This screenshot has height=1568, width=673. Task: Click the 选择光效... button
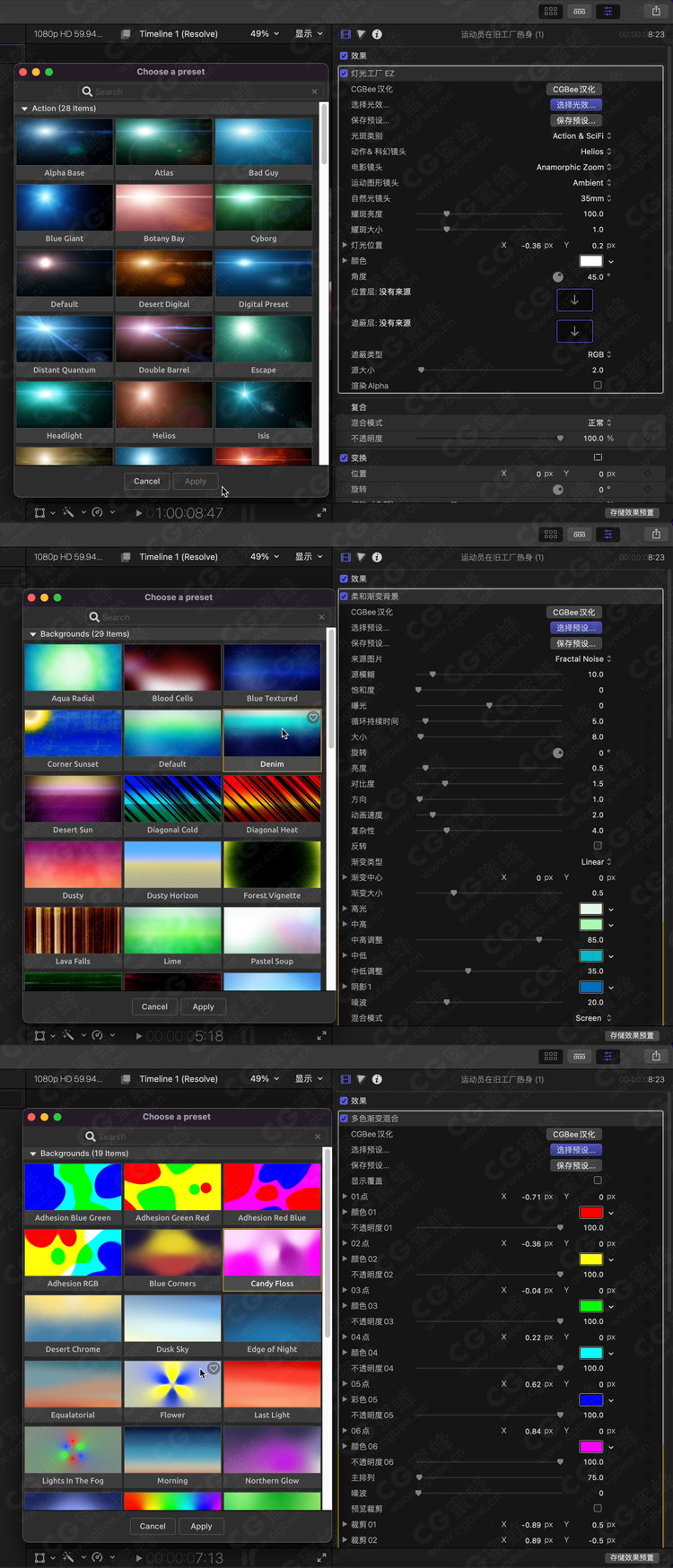tap(574, 105)
